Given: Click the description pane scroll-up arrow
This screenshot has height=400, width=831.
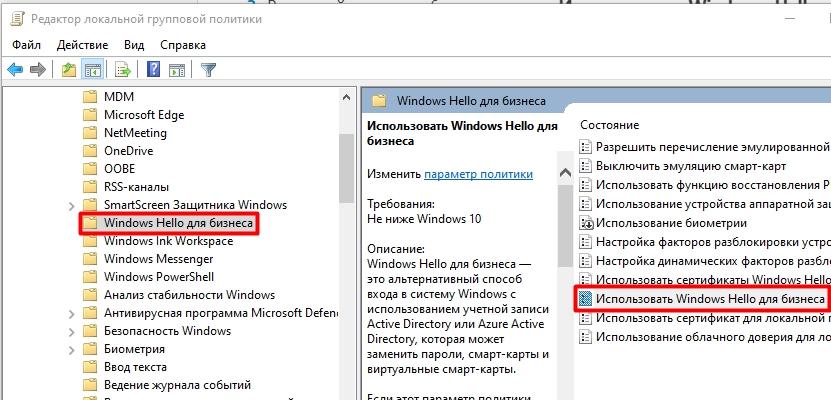Looking at the screenshot, I should coord(565,173).
